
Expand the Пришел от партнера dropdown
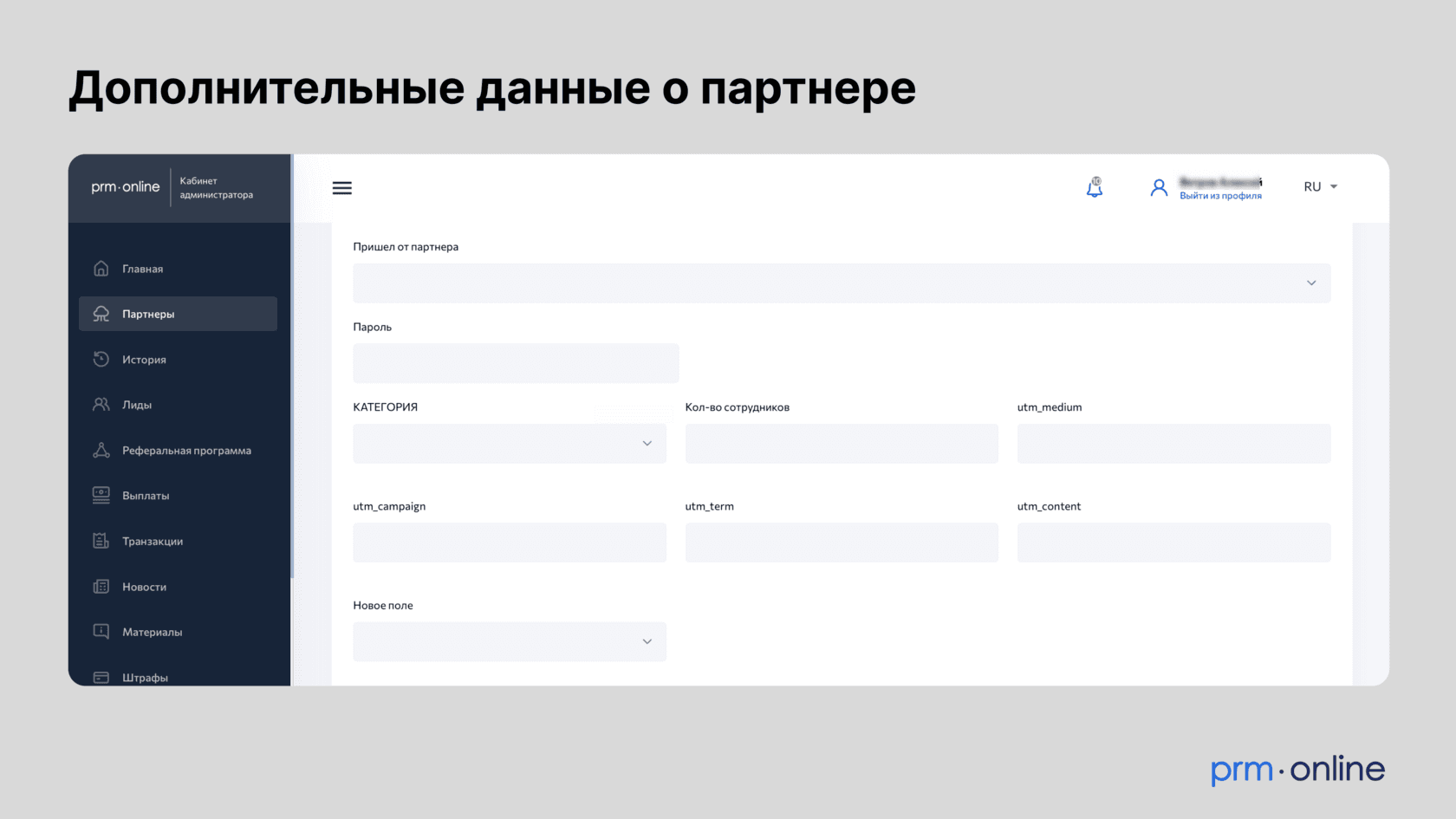841,283
